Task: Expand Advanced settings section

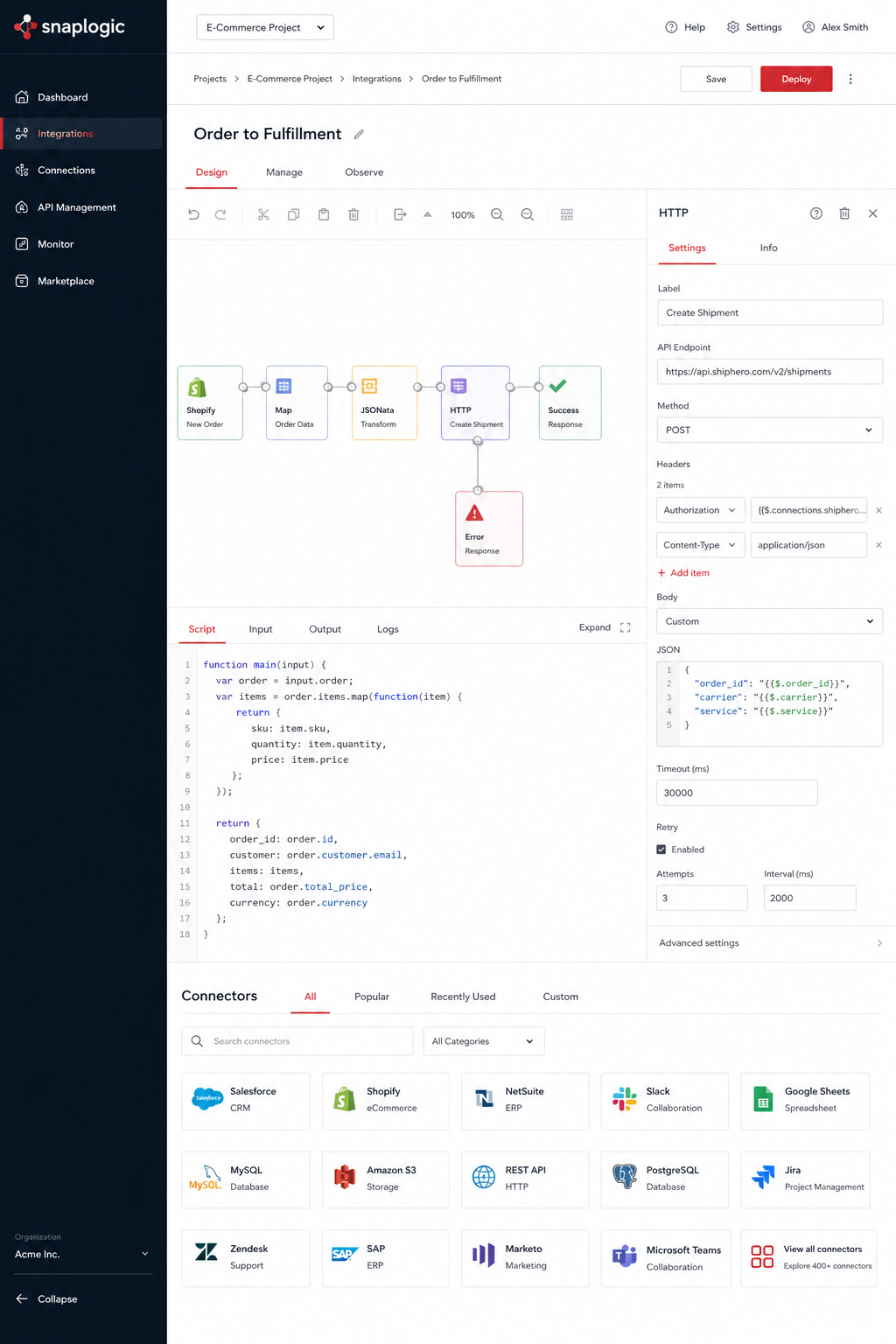Action: point(771,943)
